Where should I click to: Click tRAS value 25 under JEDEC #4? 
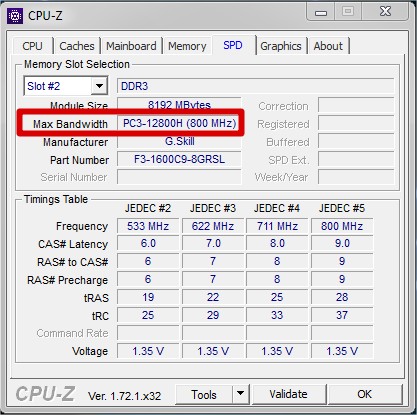(277, 297)
